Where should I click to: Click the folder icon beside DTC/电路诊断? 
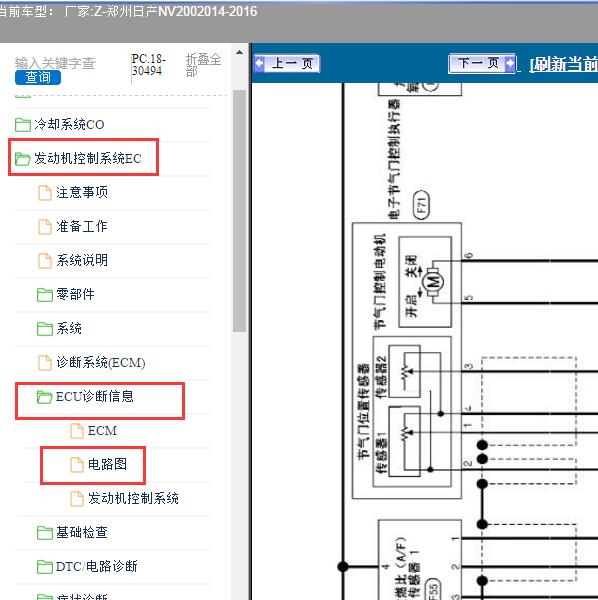pyautogui.click(x=45, y=567)
